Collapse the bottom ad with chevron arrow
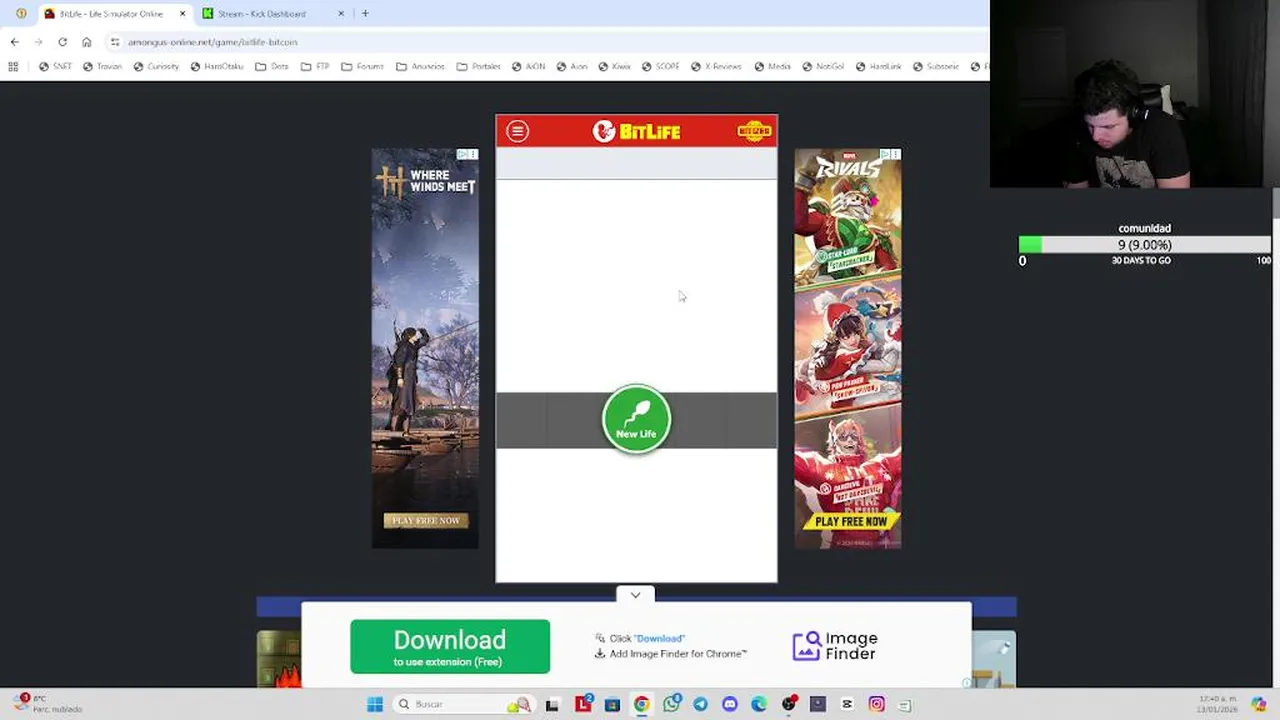The width and height of the screenshot is (1280, 720). pyautogui.click(x=635, y=595)
